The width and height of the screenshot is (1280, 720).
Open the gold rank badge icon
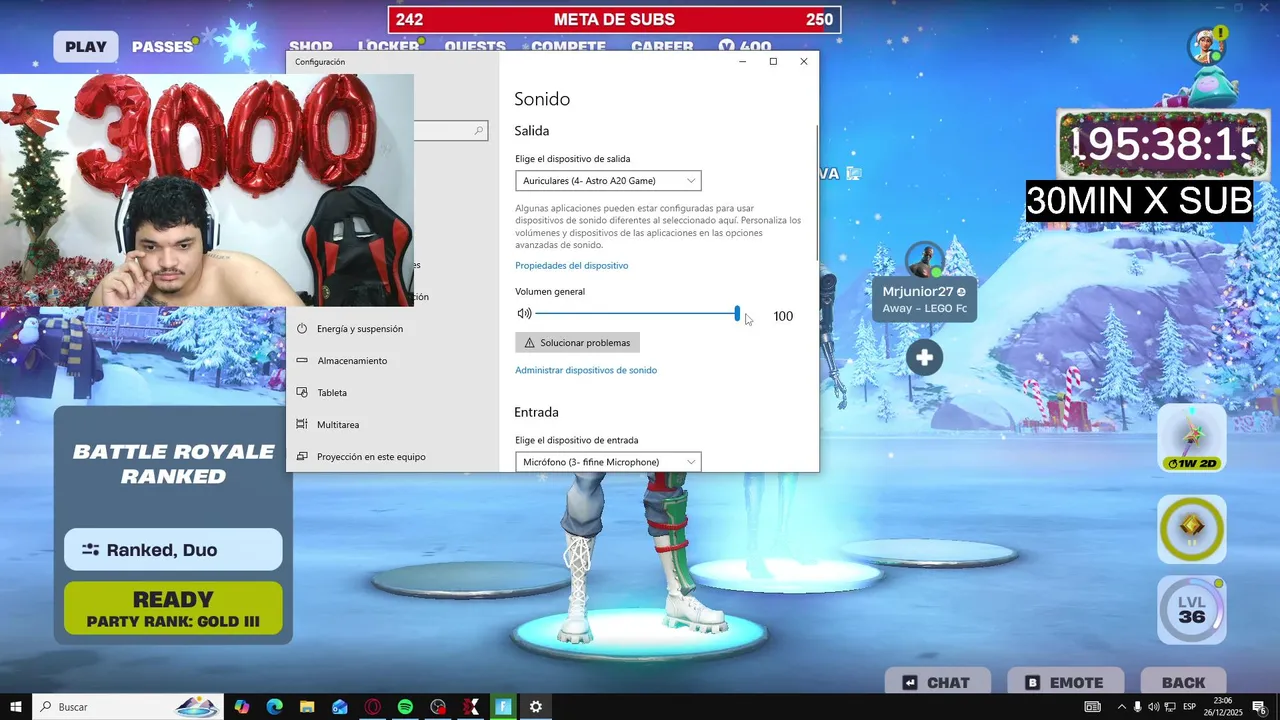point(1192,528)
